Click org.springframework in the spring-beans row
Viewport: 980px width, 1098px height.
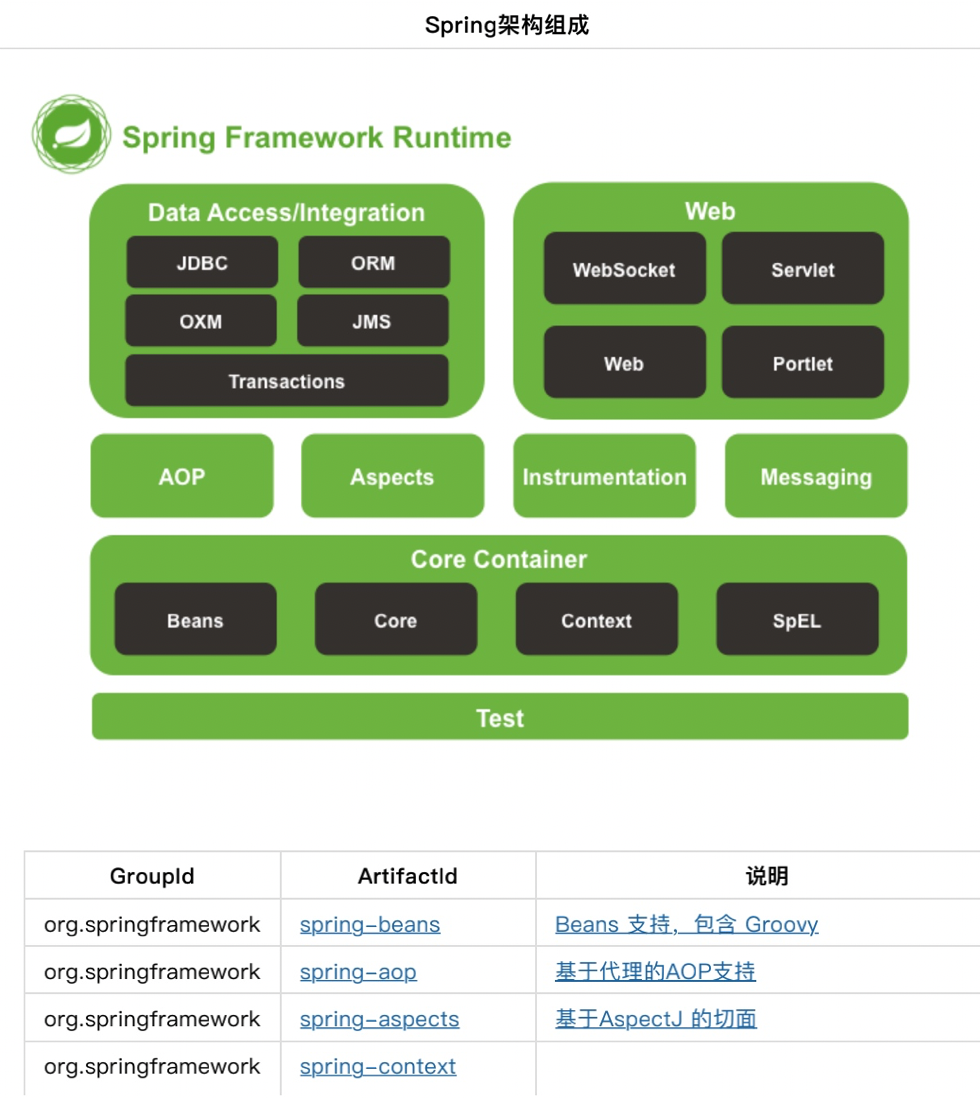(152, 924)
